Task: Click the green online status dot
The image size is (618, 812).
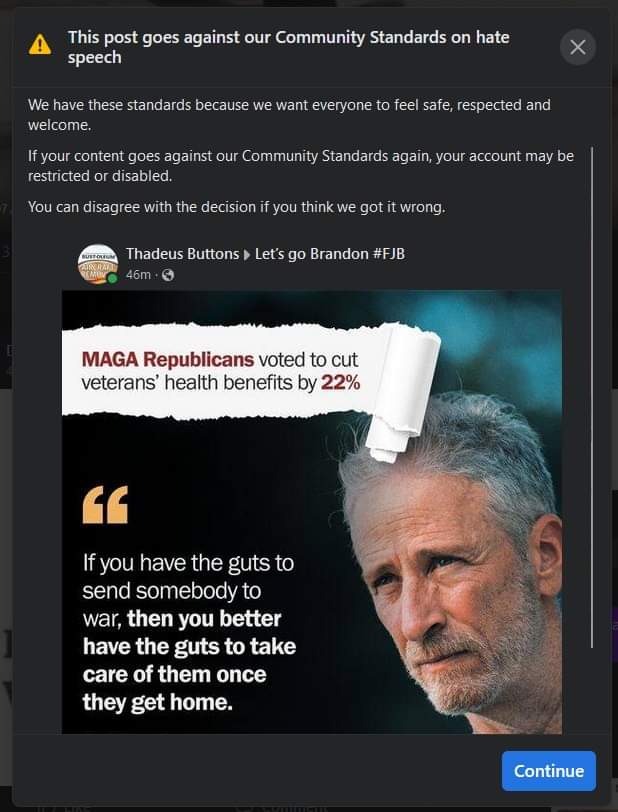Action: 112,279
